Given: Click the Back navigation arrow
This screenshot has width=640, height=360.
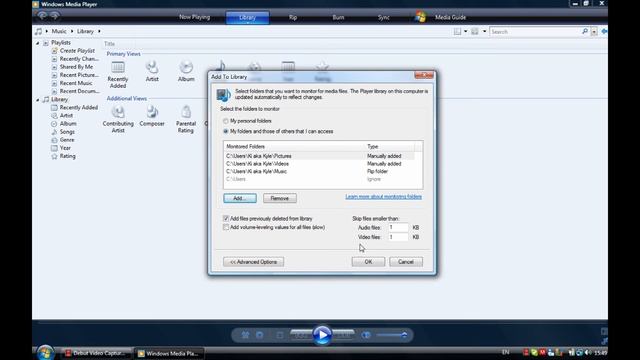Looking at the screenshot, I should [42, 16].
